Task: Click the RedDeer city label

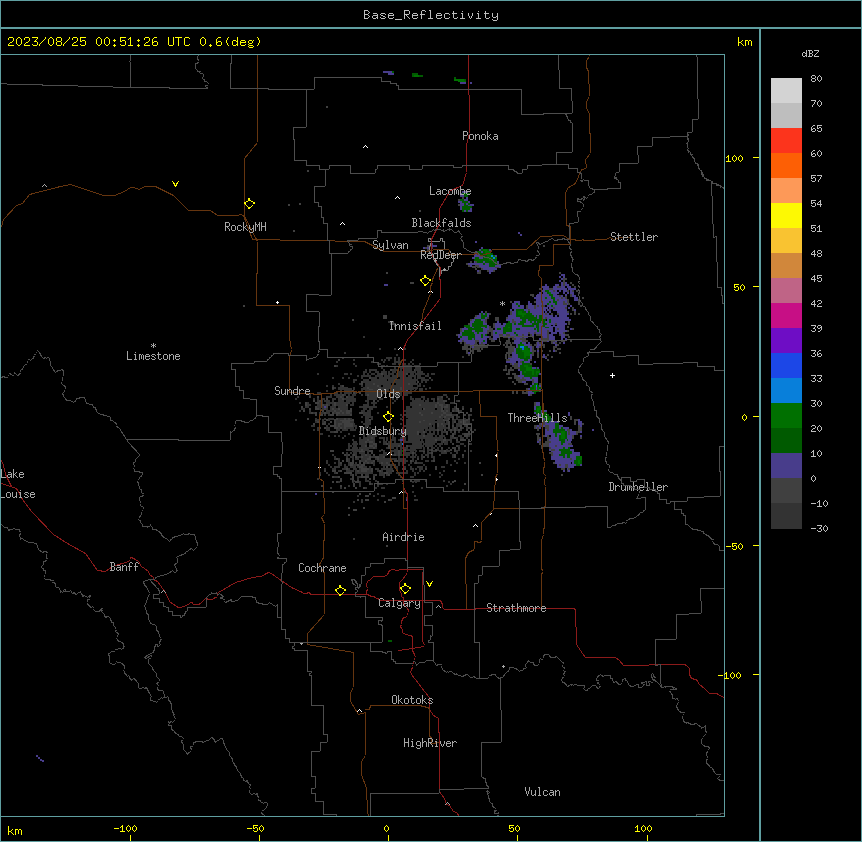Action: tap(441, 255)
